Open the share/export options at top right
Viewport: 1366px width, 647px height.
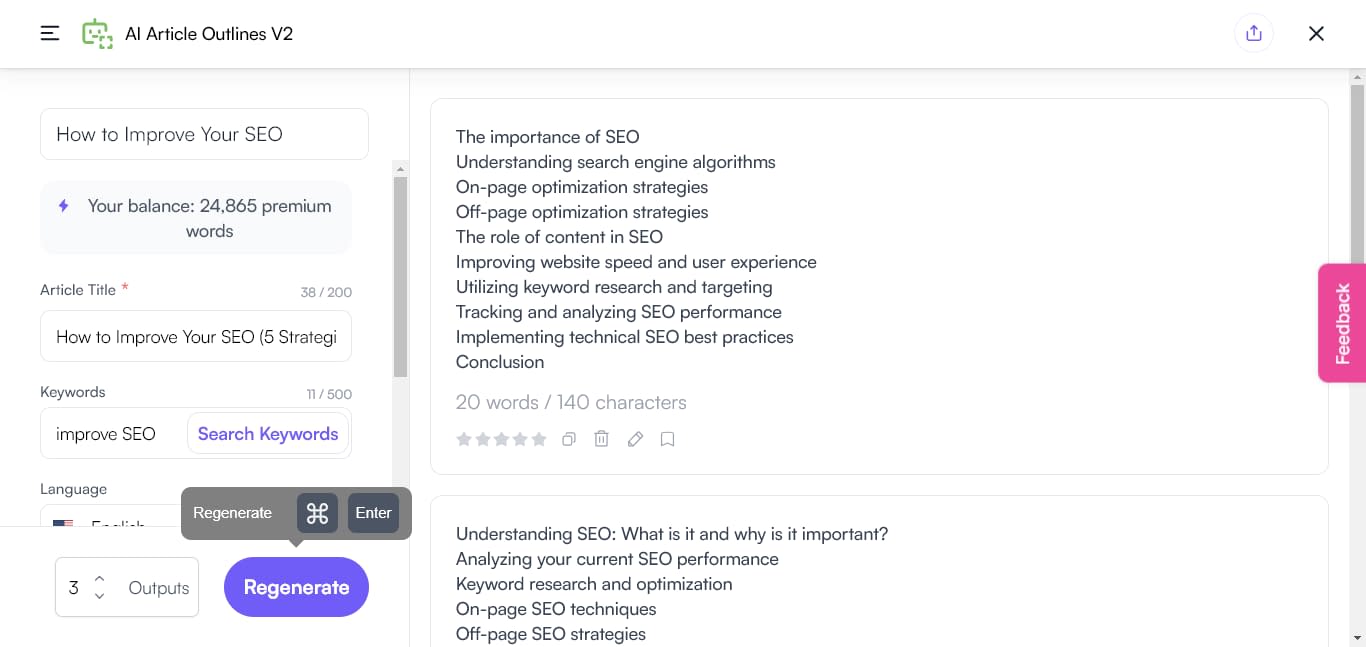click(1253, 33)
